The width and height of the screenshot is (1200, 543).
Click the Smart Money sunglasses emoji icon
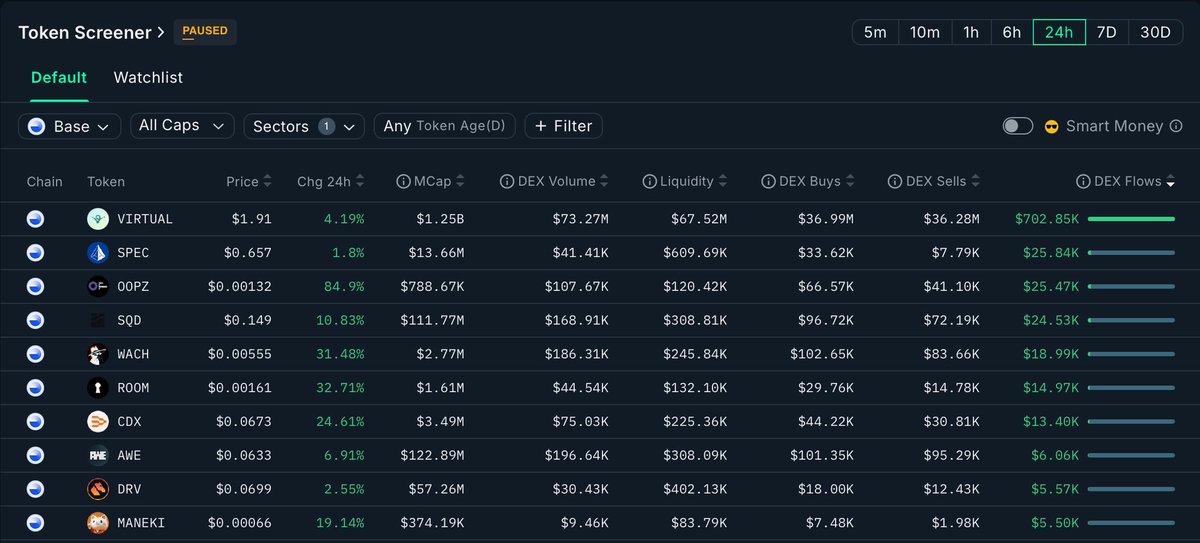coord(1051,126)
